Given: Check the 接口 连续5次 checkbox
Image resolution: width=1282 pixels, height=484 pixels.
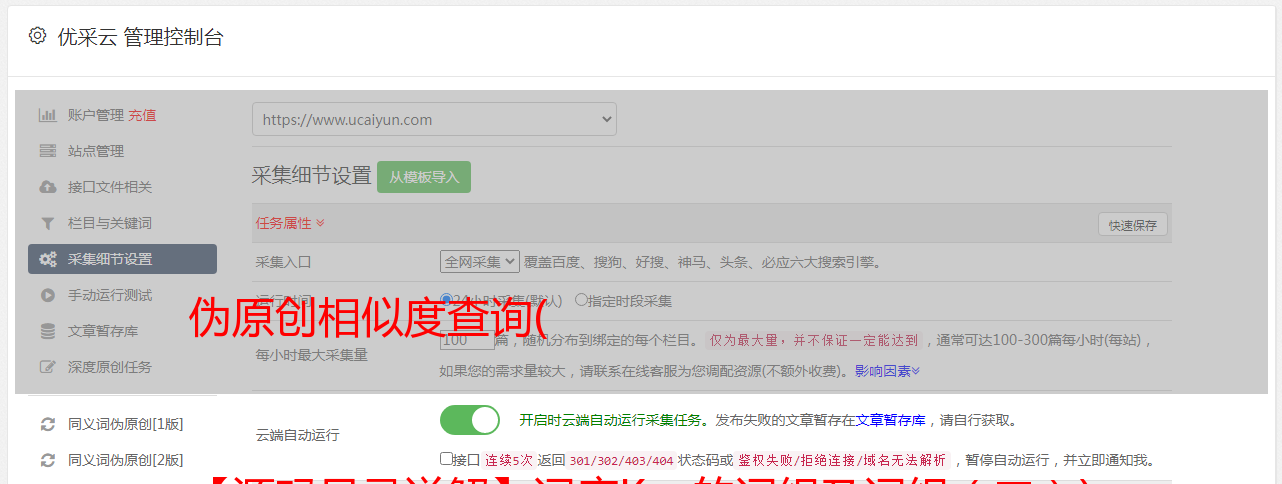Looking at the screenshot, I should point(447,459).
